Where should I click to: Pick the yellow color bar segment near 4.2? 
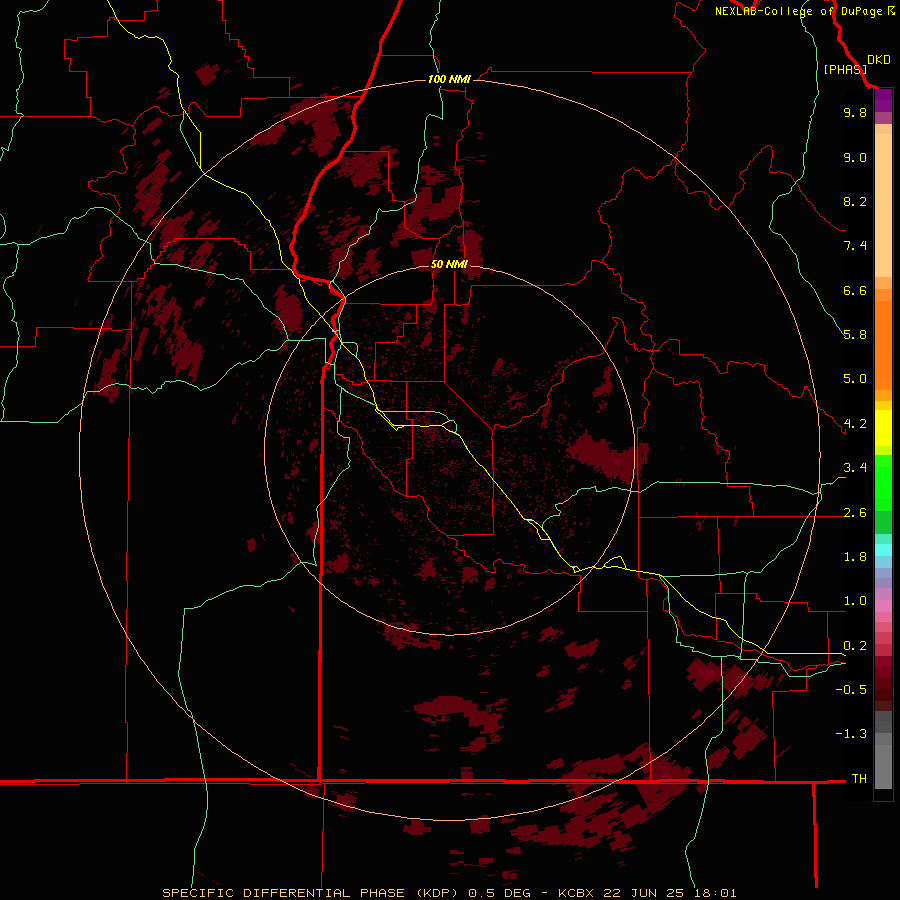883,428
